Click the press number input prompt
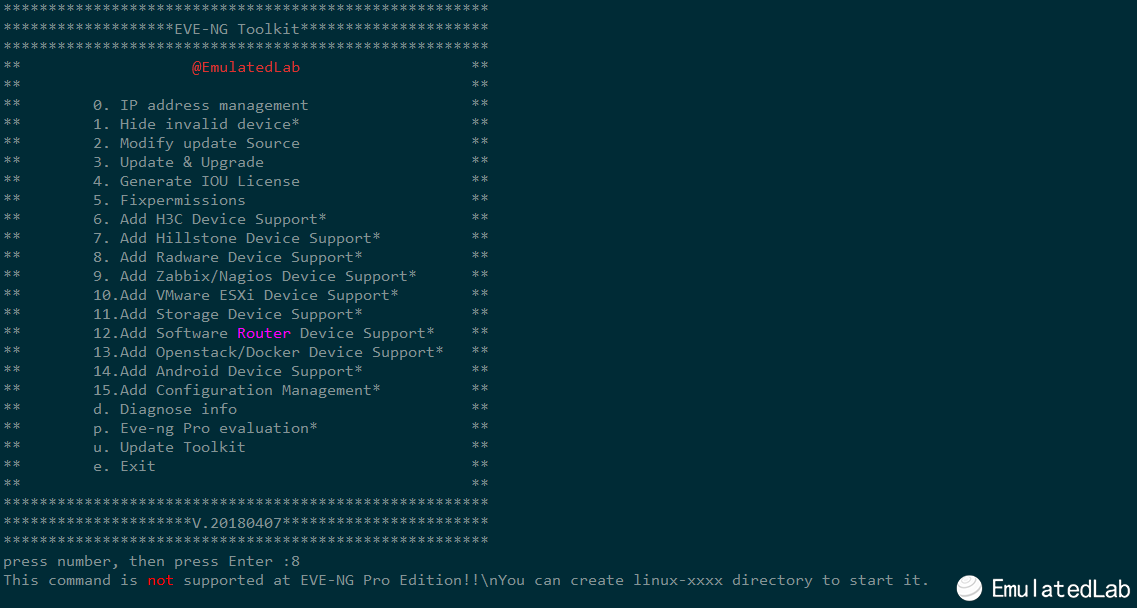The width and height of the screenshot is (1137, 608). (152, 561)
